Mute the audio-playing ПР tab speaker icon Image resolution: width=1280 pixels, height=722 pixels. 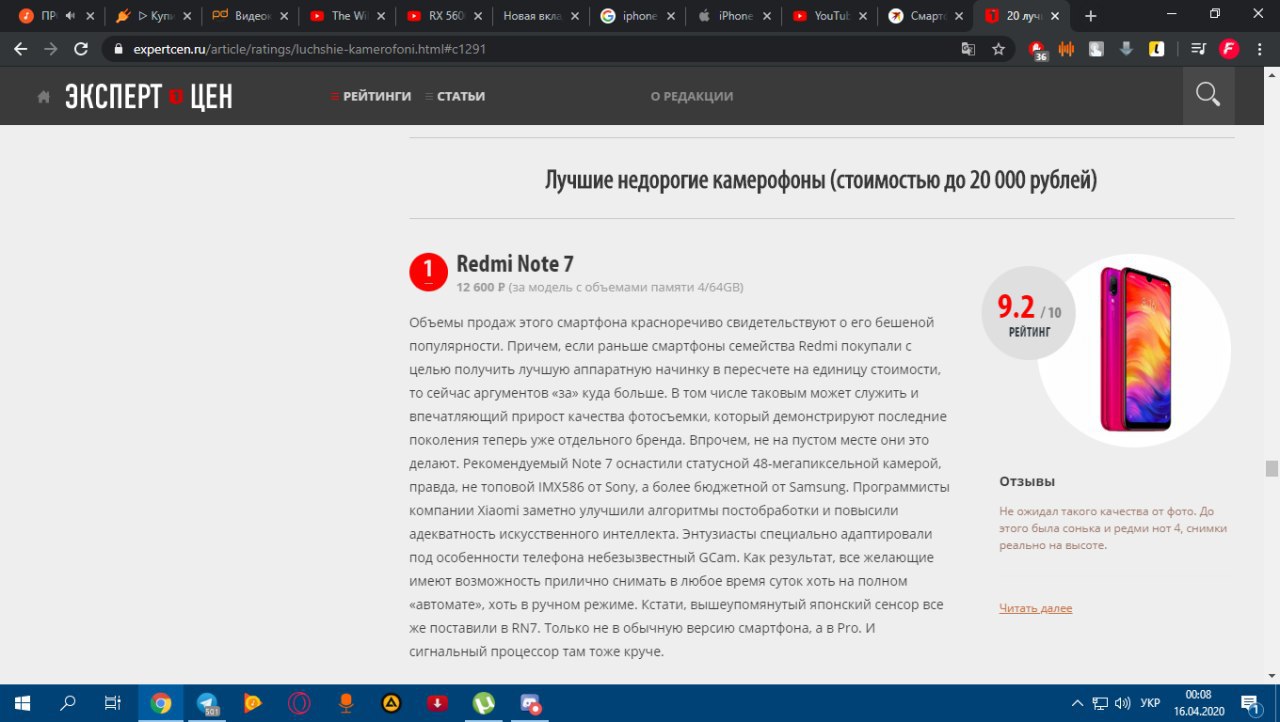coord(70,16)
